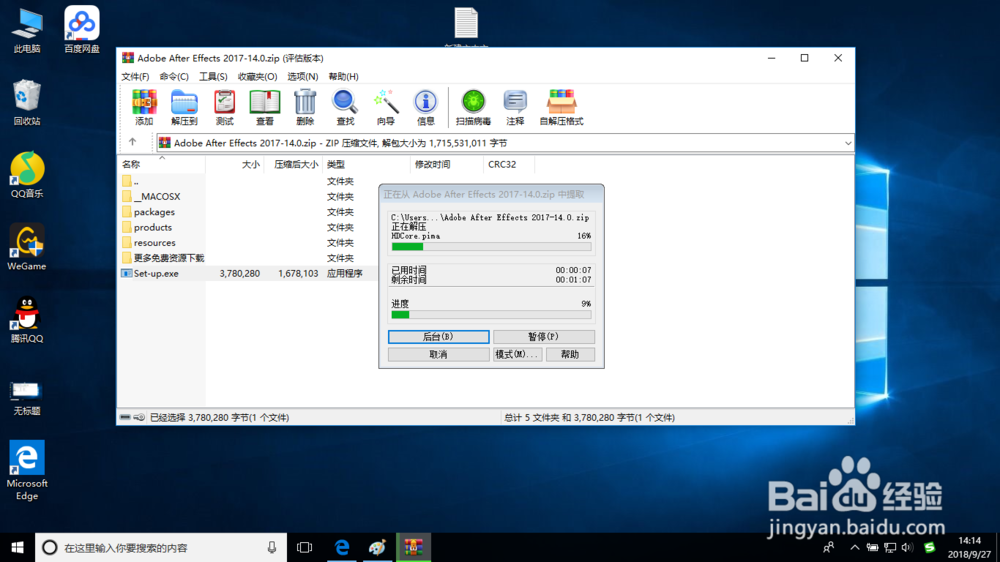Sort by Size (大小) column header
The height and width of the screenshot is (562, 1000).
pos(235,164)
